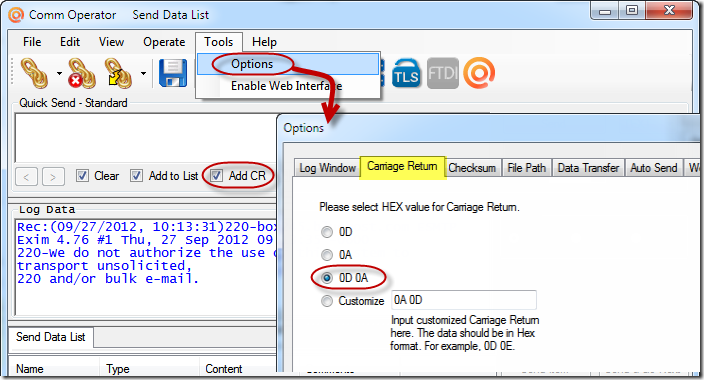This screenshot has height=380, width=704.
Task: Open the Tools menu
Action: pyautogui.click(x=219, y=42)
